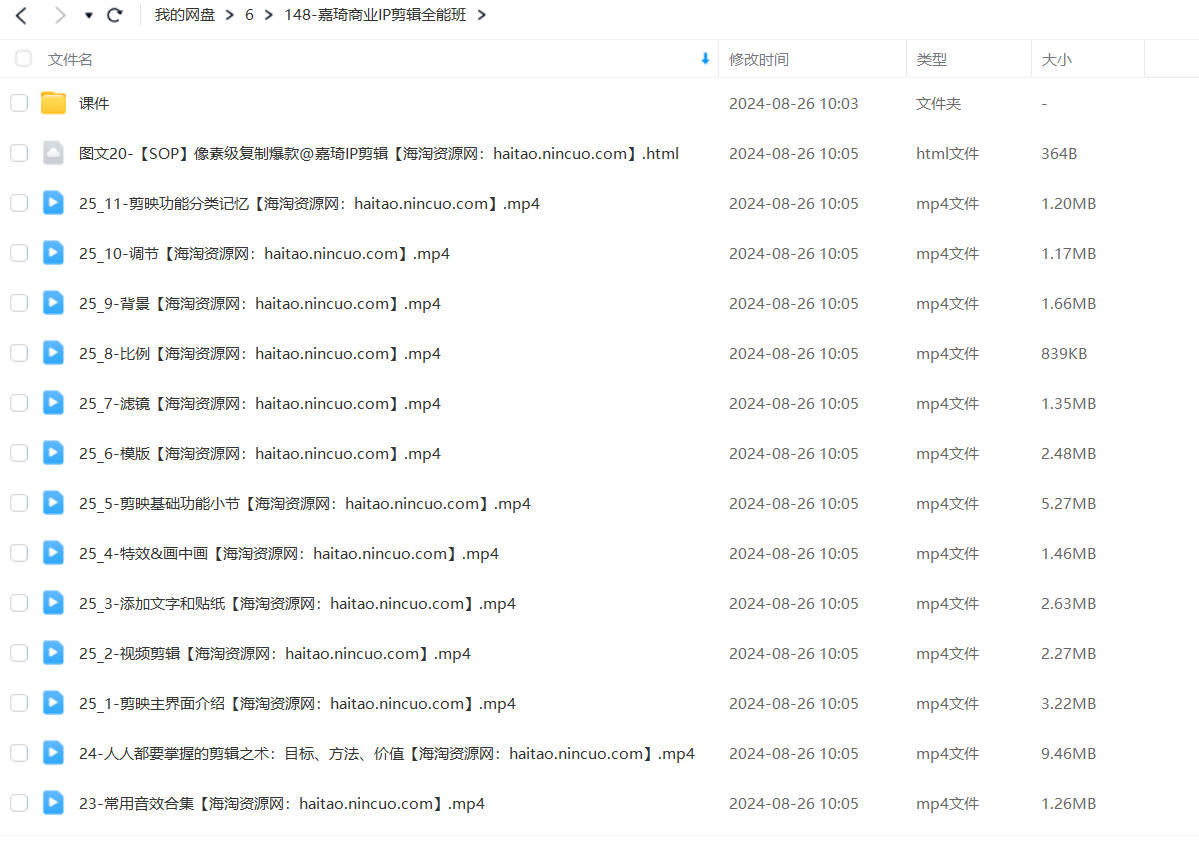Play video icon of 25_7-滤镜

[53, 403]
